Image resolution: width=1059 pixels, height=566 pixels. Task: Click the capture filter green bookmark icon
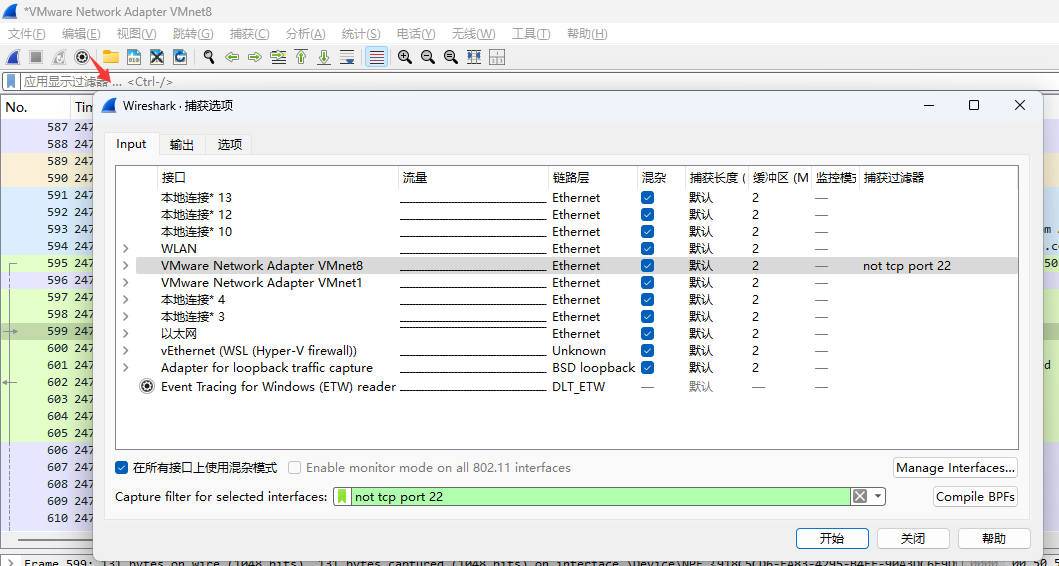[x=342, y=497]
